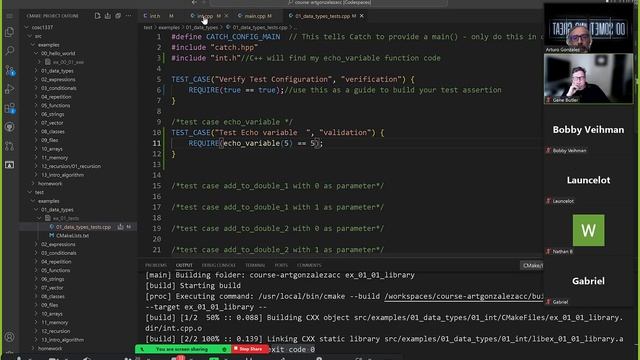Select the 13_intro_algorithm folder under src
The width and height of the screenshot is (640, 360).
pyautogui.click(x=62, y=175)
